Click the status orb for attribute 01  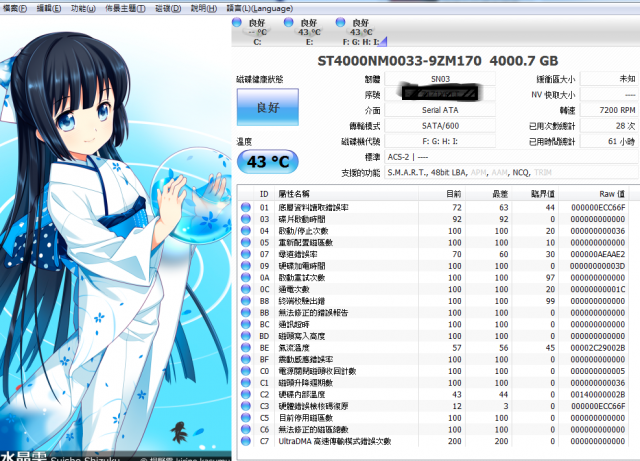point(246,207)
